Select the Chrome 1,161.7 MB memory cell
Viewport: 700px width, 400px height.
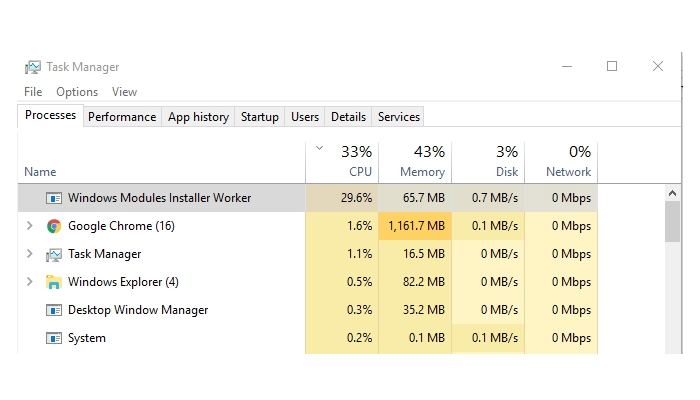tap(415, 226)
